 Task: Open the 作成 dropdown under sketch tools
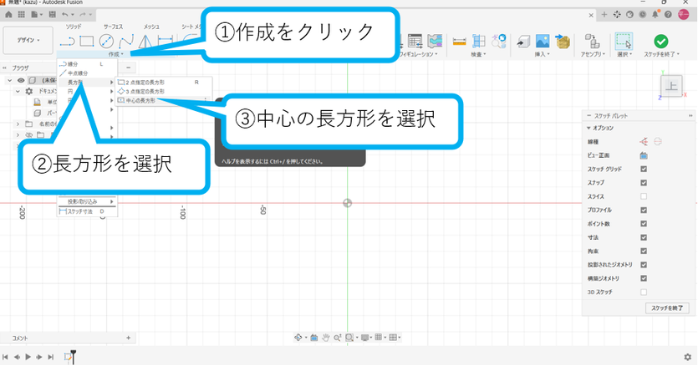pyautogui.click(x=116, y=54)
